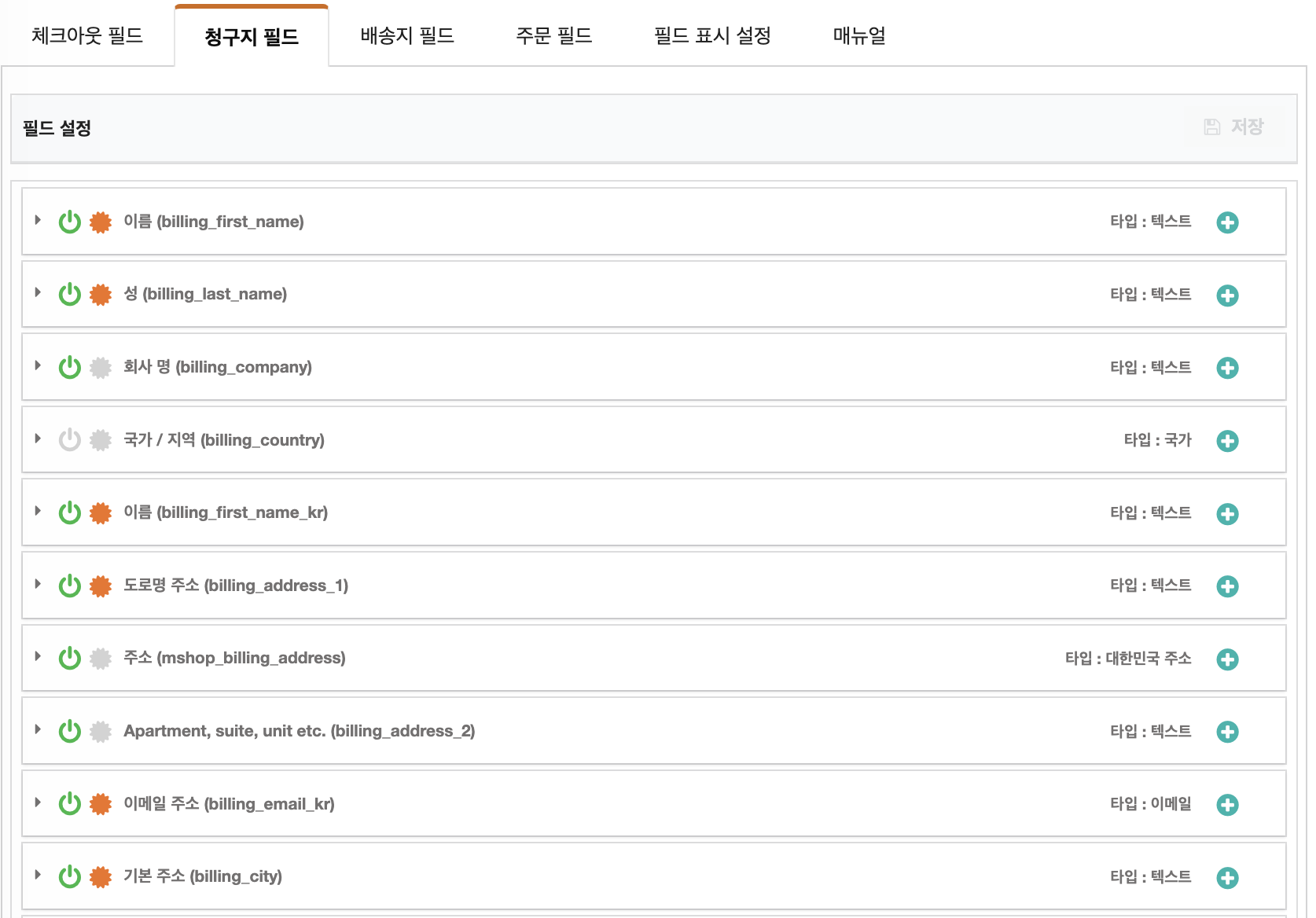Toggle required star for billing_address_1
The width and height of the screenshot is (1316, 918).
click(x=101, y=586)
